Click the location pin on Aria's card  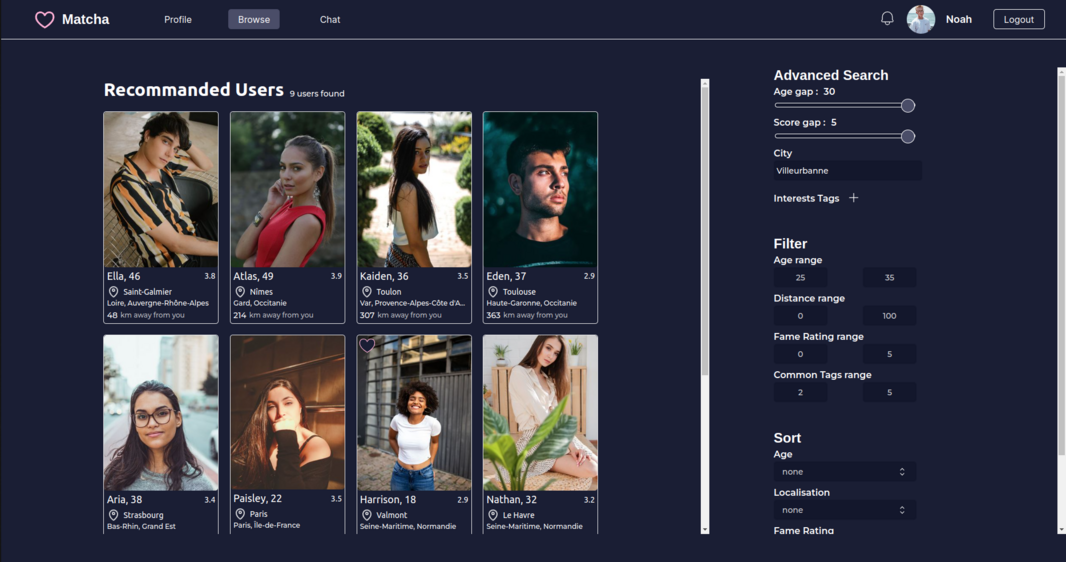point(114,515)
